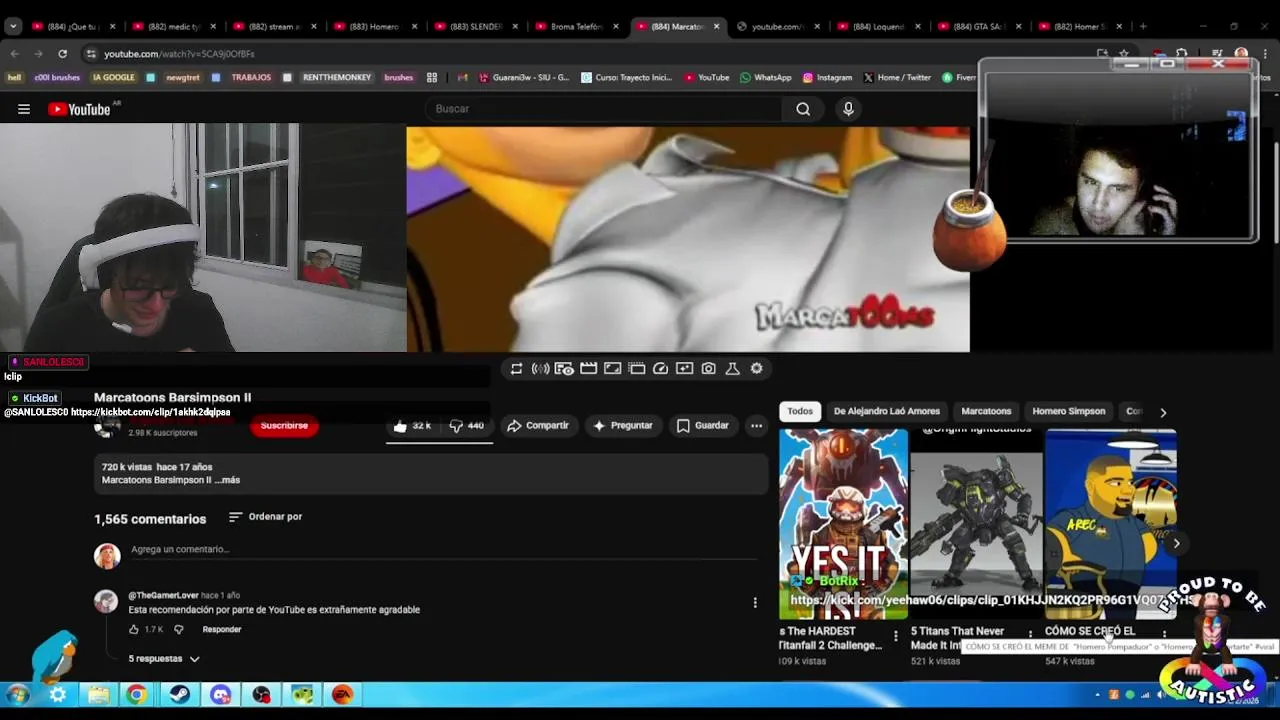Dislike the video with 440 thumbs down

point(466,426)
